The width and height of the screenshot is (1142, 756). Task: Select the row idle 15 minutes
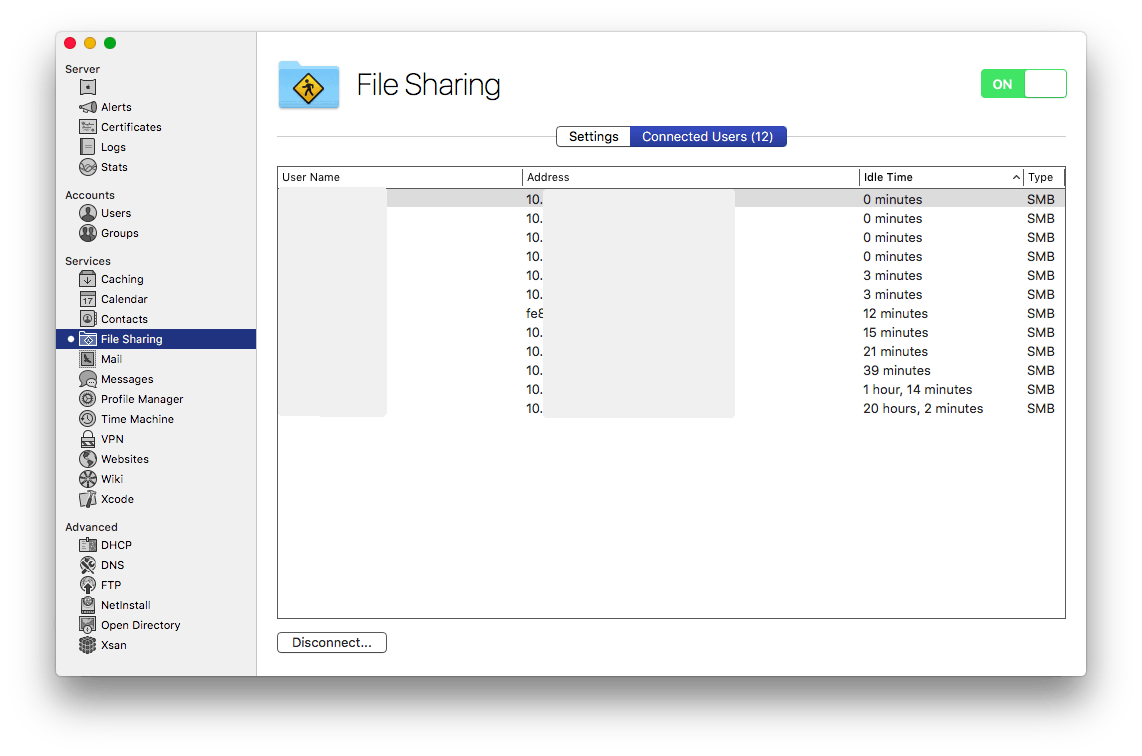(x=671, y=332)
